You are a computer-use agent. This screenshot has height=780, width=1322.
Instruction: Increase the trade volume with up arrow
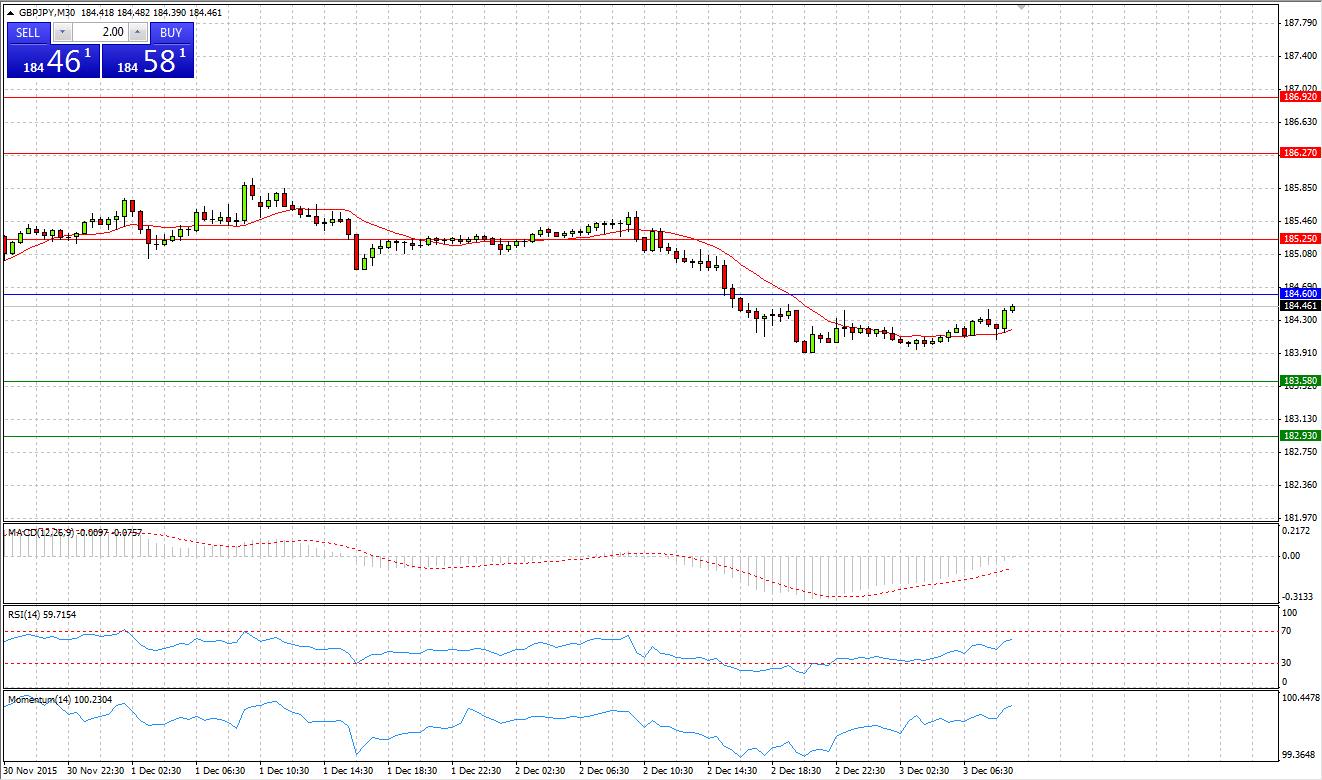(138, 32)
